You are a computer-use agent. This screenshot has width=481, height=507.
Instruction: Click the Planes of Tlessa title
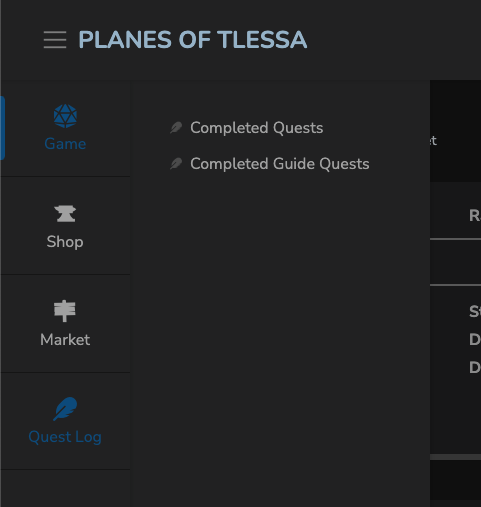[193, 40]
